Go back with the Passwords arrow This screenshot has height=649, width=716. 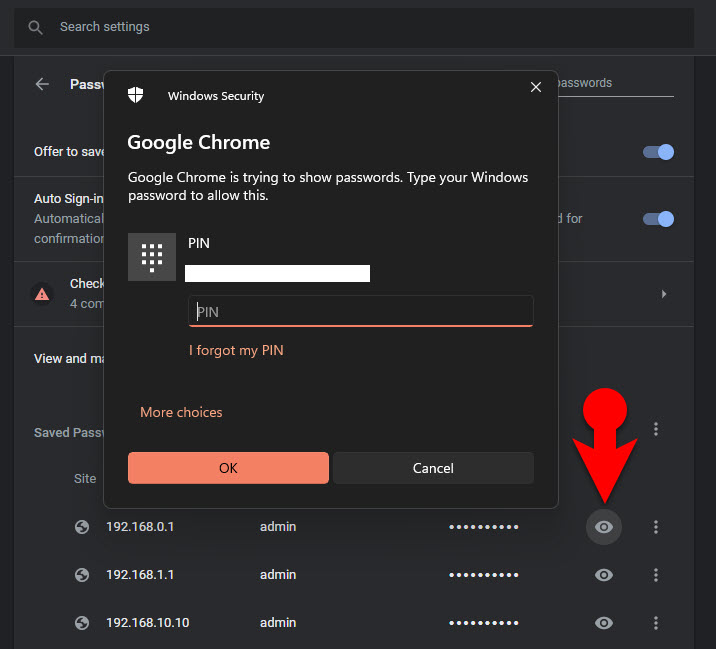tap(42, 84)
